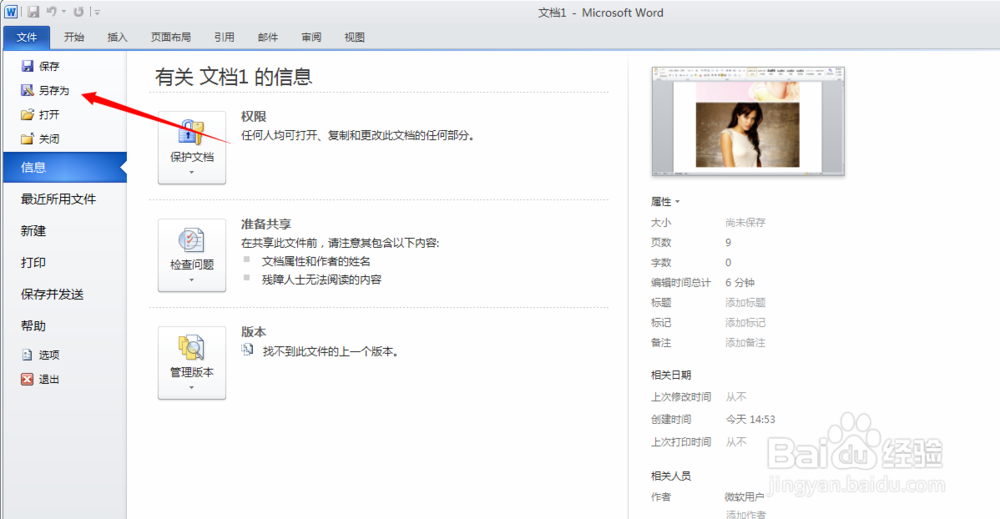Click the Redo icon in quick access toolbar
1000x519 pixels.
coord(78,11)
